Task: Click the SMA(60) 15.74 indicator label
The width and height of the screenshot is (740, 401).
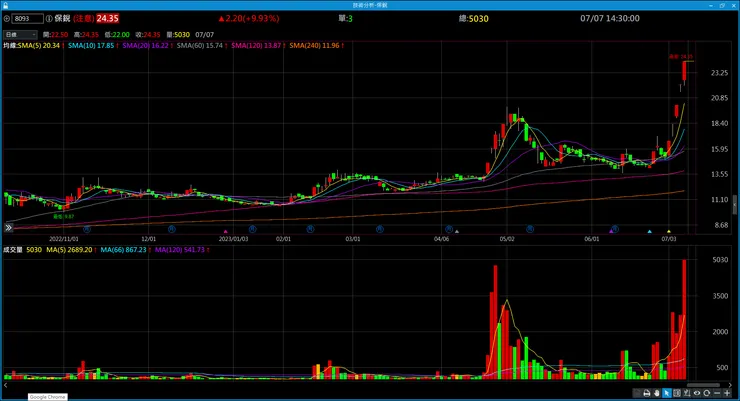Action: (200, 46)
